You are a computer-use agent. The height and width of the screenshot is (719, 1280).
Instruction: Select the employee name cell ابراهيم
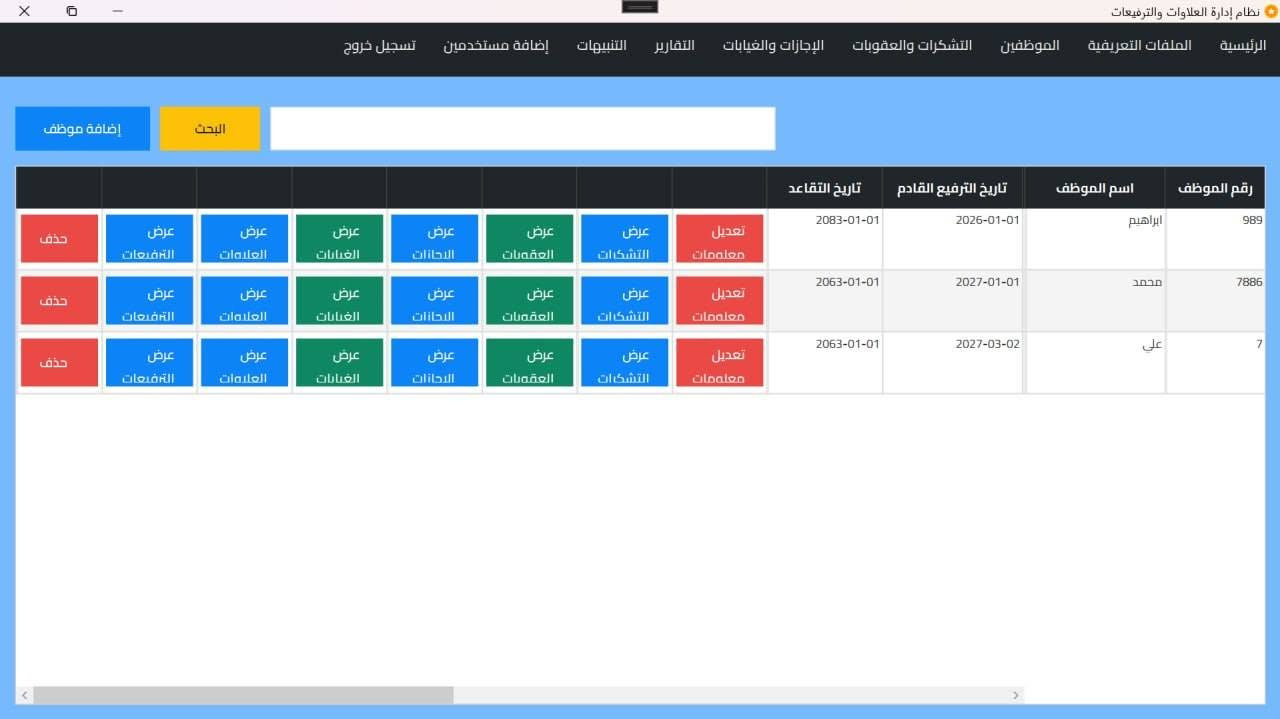click(x=1095, y=239)
